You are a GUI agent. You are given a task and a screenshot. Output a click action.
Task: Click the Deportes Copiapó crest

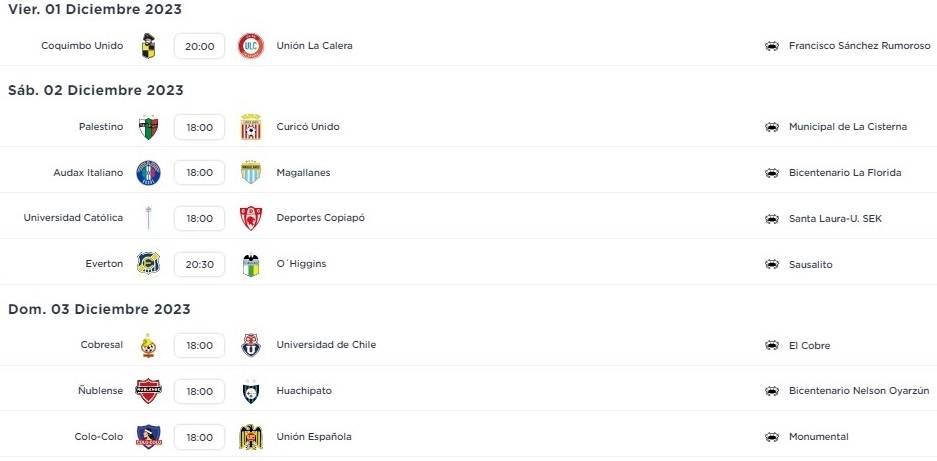pyautogui.click(x=250, y=219)
